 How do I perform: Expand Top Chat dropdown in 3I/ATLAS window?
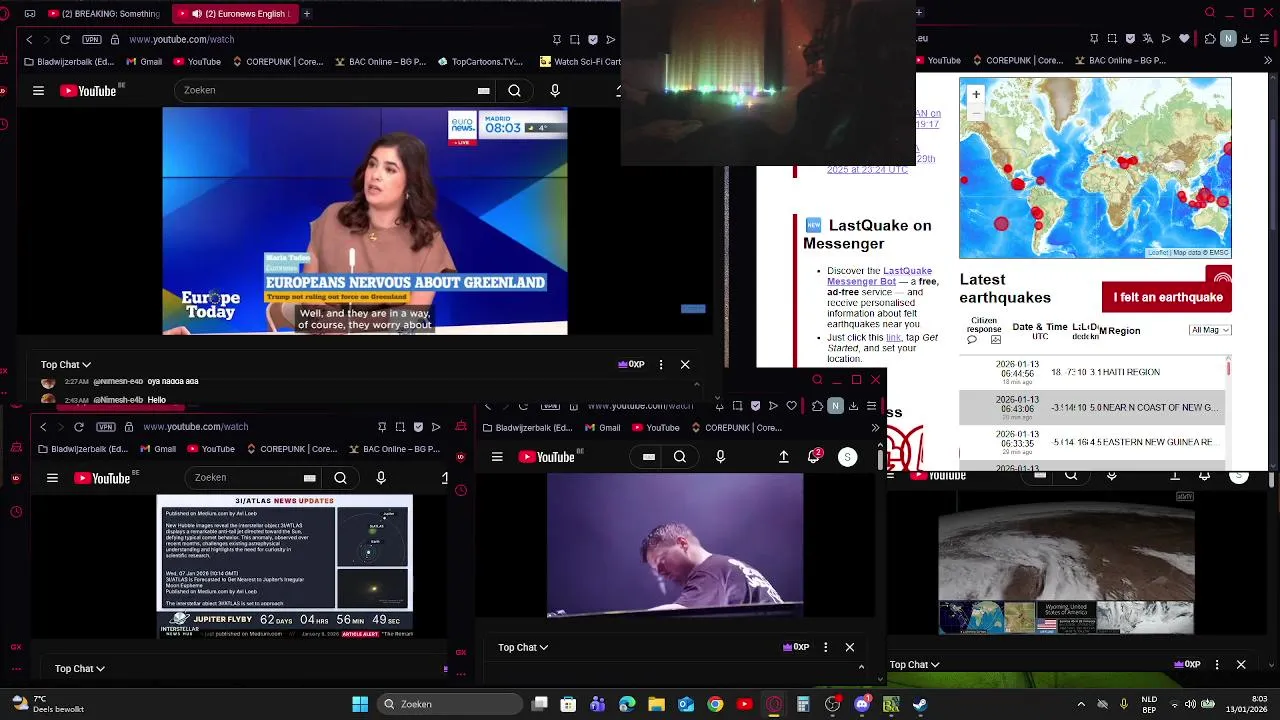[80, 669]
